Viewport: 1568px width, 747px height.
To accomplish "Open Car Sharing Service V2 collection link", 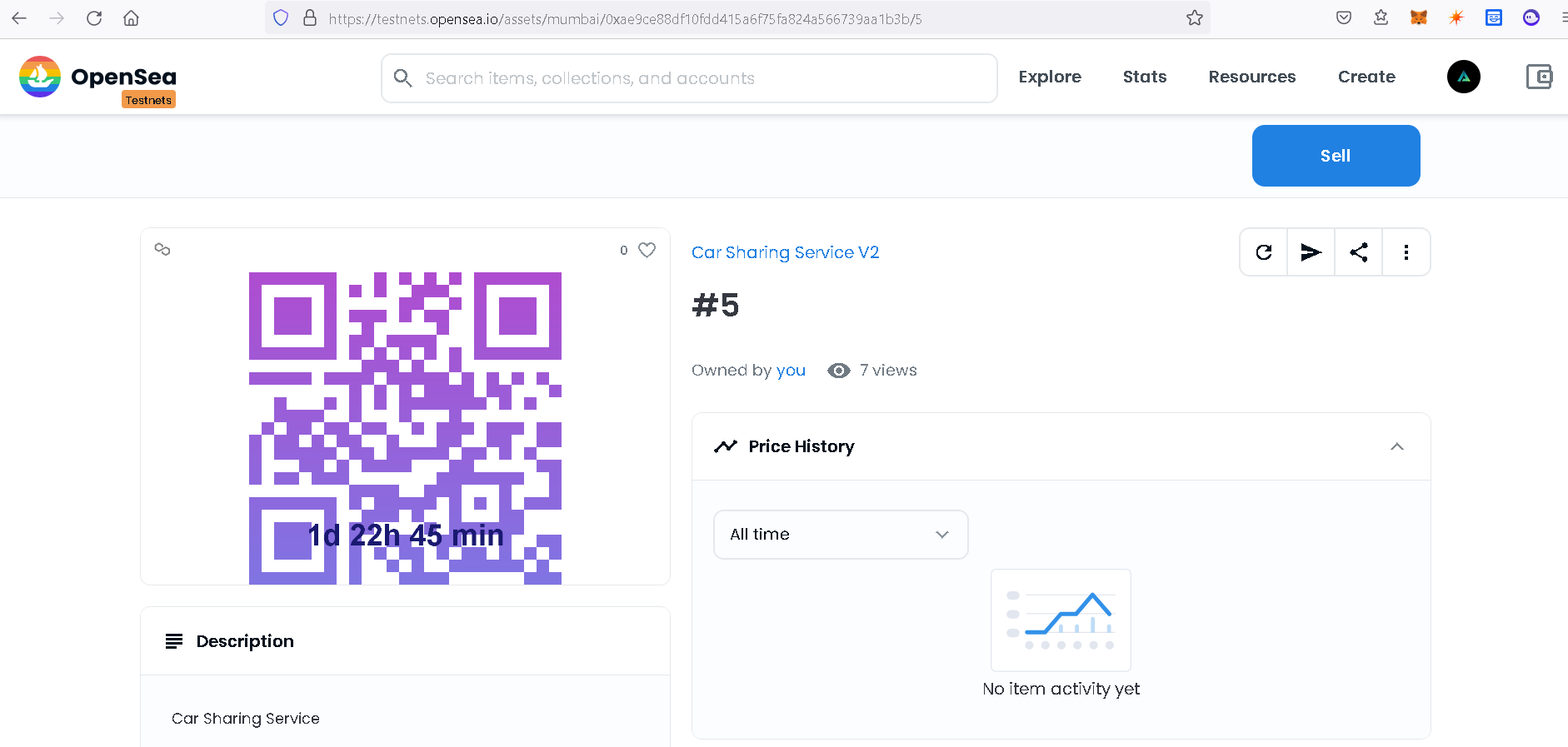I will point(785,252).
